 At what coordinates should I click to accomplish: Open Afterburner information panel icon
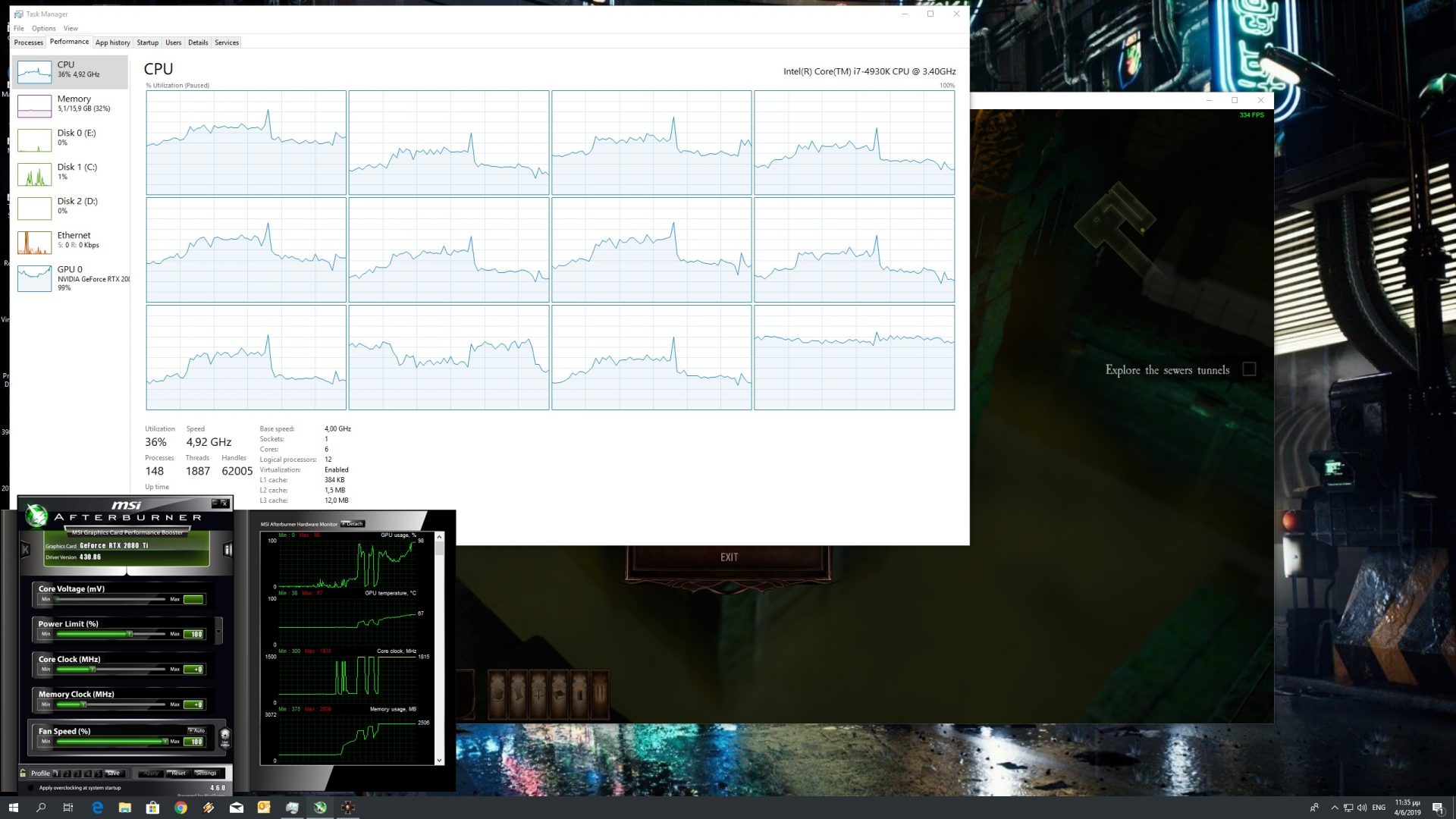pos(227,549)
